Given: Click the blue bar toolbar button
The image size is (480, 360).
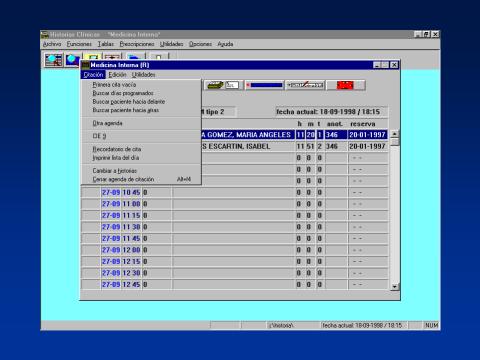Looking at the screenshot, I should click(264, 85).
